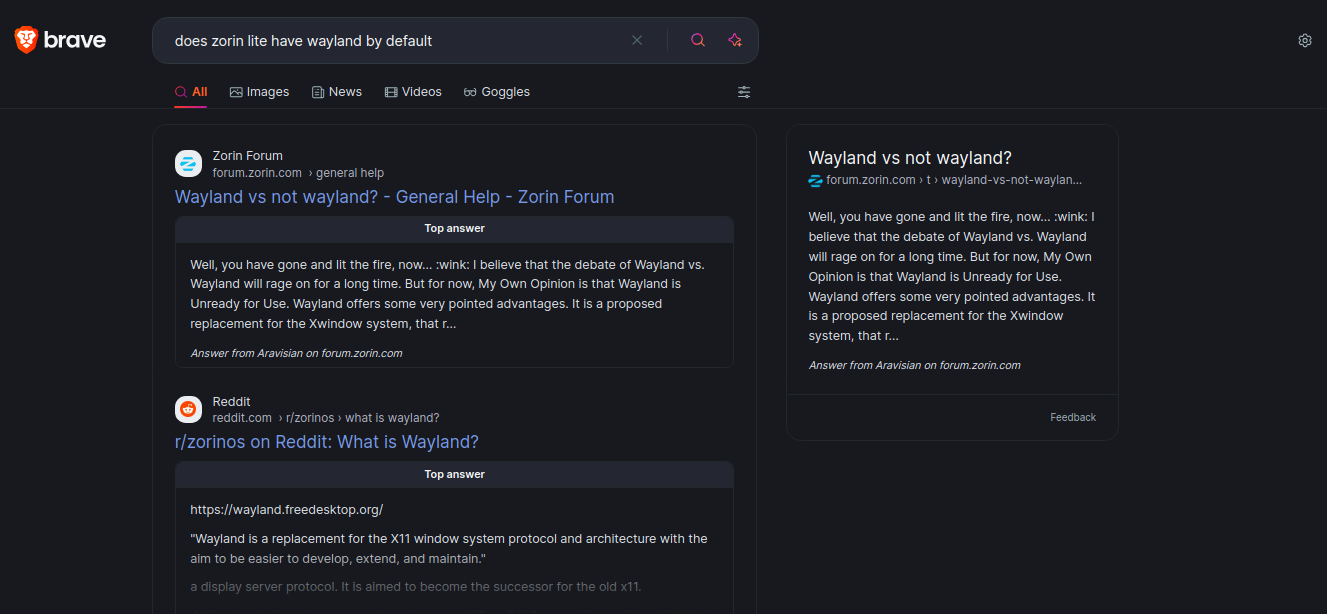The height and width of the screenshot is (614, 1327).
Task: Click 'Answer from Aravisian' in first result
Action: (296, 353)
